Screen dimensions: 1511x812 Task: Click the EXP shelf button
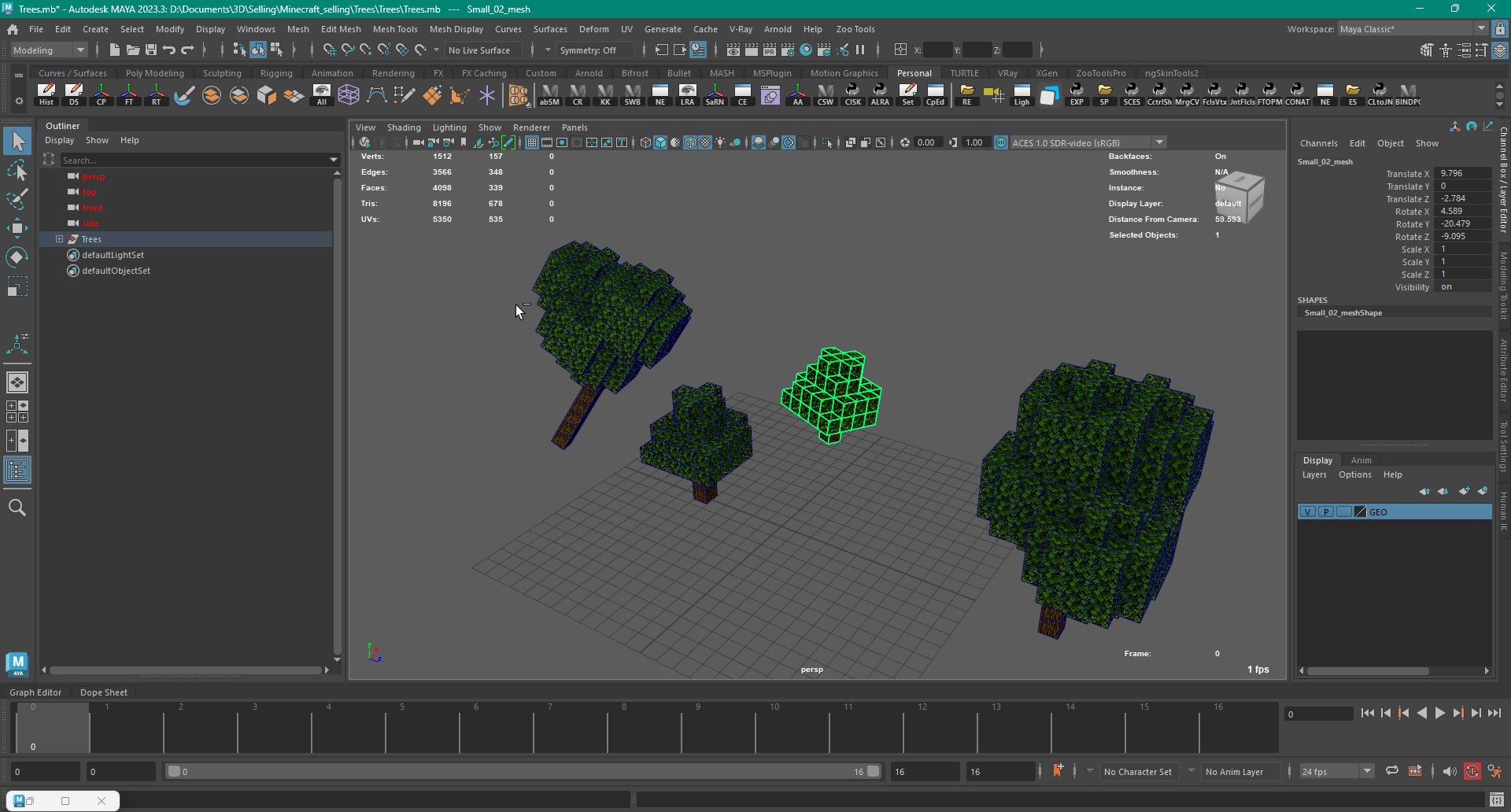click(x=1077, y=95)
